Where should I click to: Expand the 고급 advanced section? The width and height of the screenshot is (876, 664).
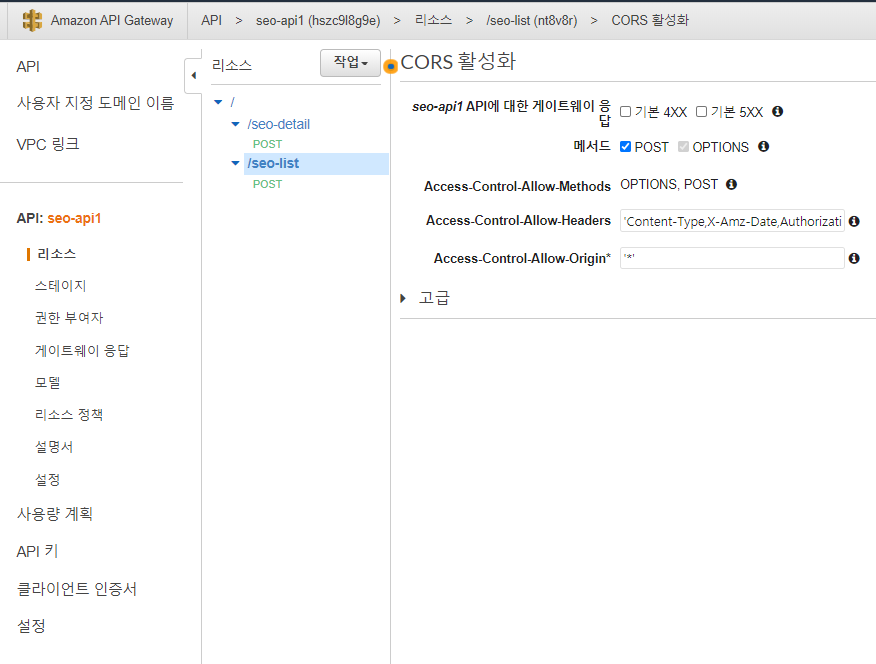point(403,298)
